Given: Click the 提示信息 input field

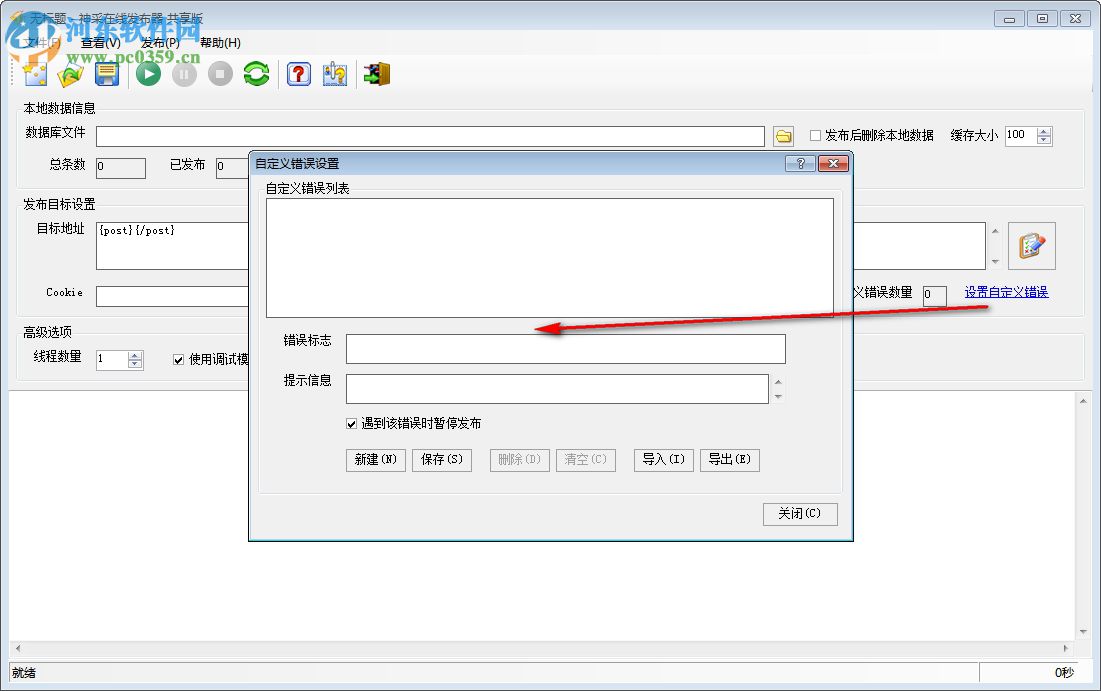Looking at the screenshot, I should pos(557,389).
